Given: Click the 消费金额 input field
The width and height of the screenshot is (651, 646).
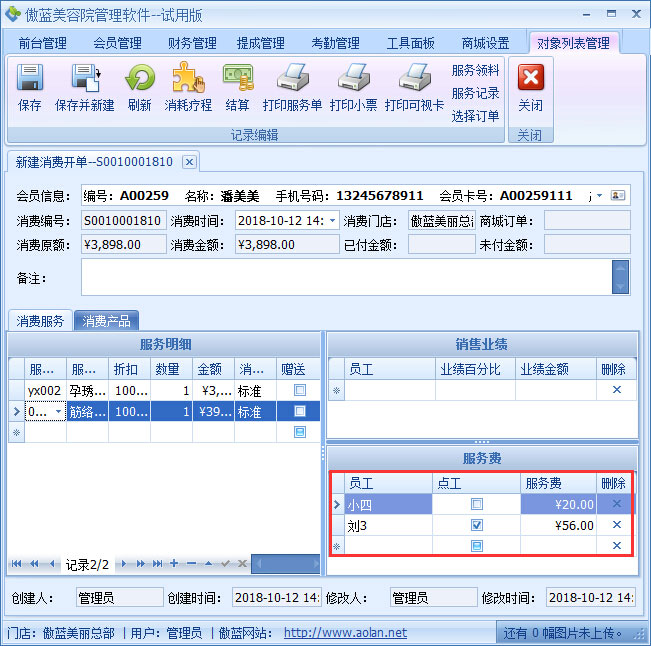Looking at the screenshot, I should click(287, 245).
